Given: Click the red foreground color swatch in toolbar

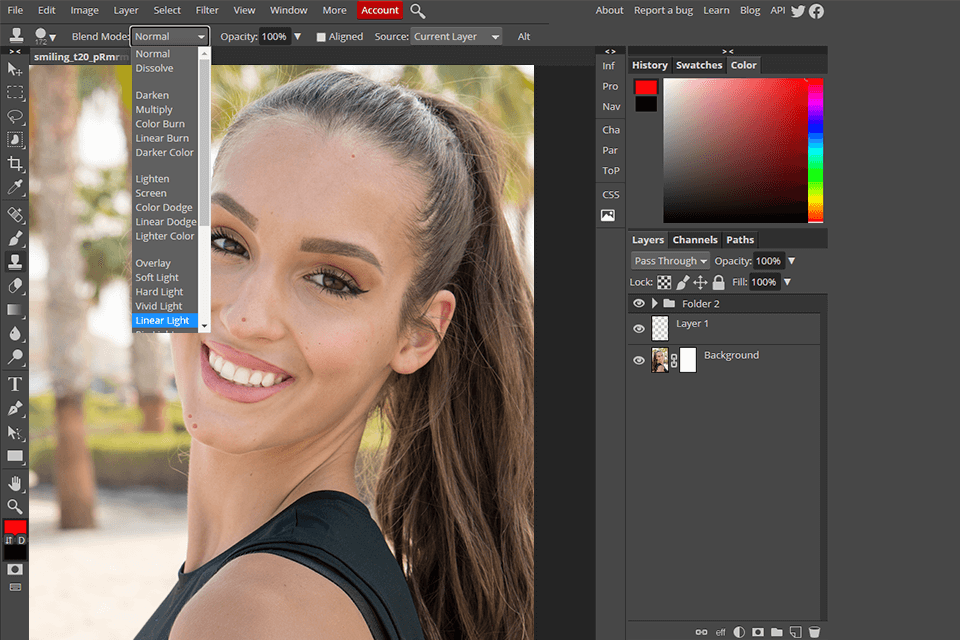Looking at the screenshot, I should click(15, 527).
